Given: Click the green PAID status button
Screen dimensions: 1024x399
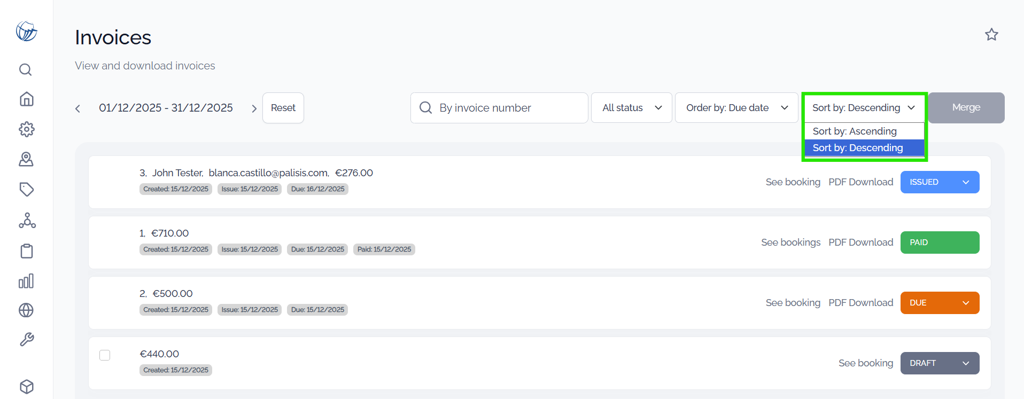Looking at the screenshot, I should pos(940,242).
